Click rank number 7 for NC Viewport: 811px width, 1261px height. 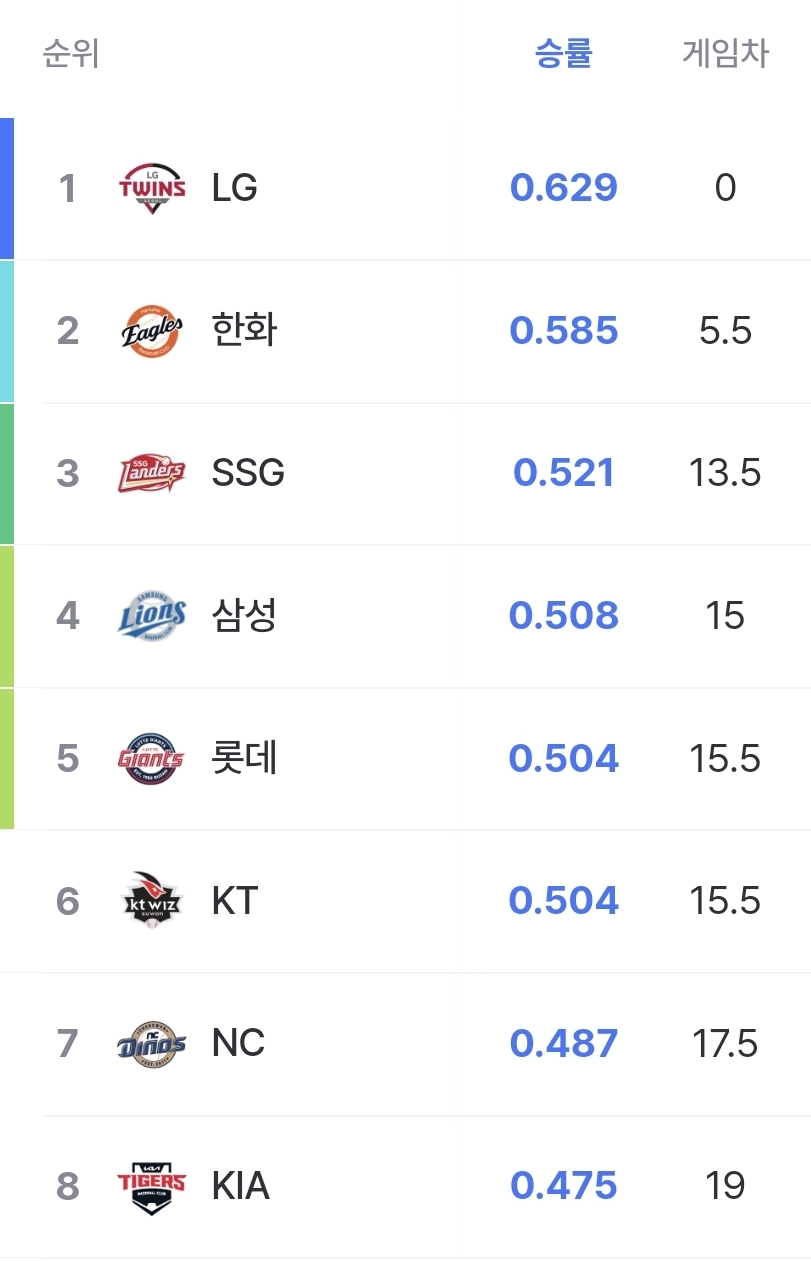click(x=67, y=1044)
